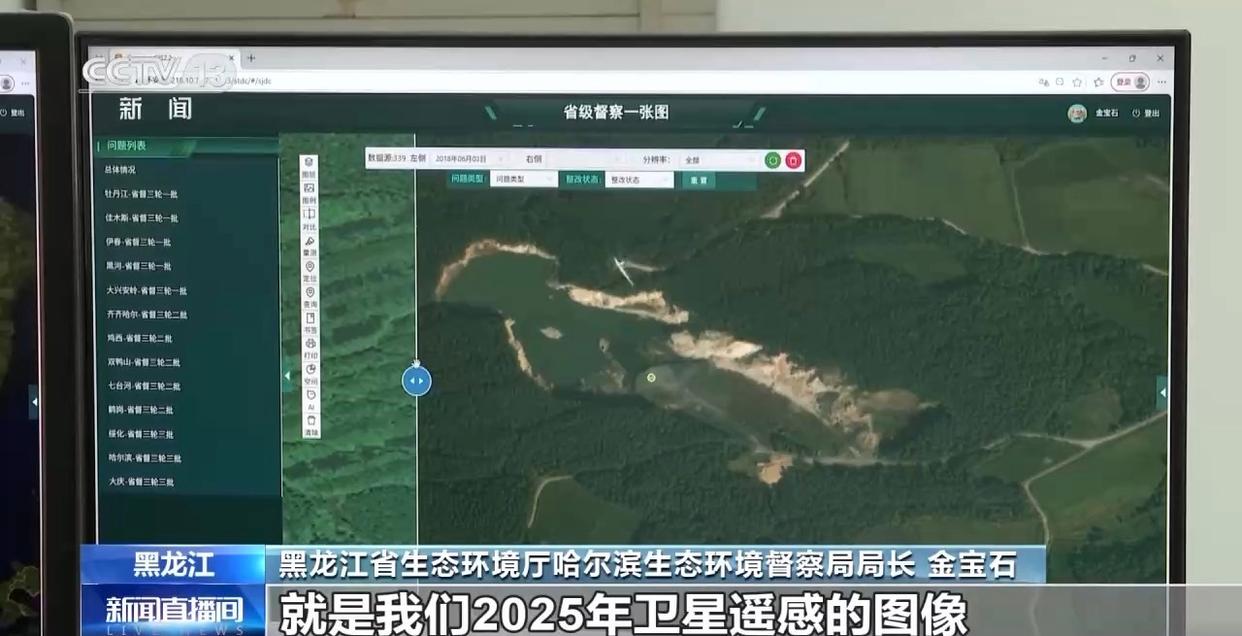The width and height of the screenshot is (1242, 636).
Task: Click the blue map swipe slider handle
Action: [x=417, y=380]
